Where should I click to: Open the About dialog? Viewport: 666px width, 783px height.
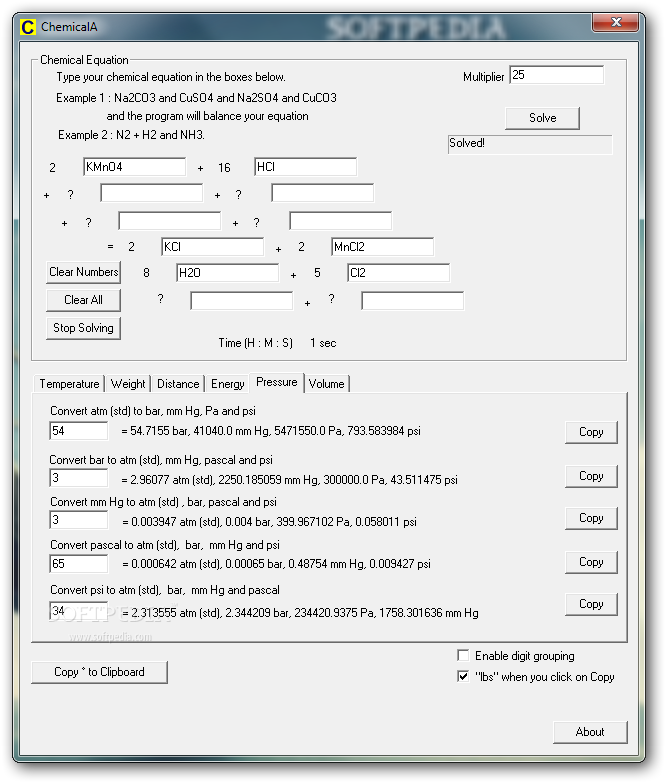tap(590, 732)
